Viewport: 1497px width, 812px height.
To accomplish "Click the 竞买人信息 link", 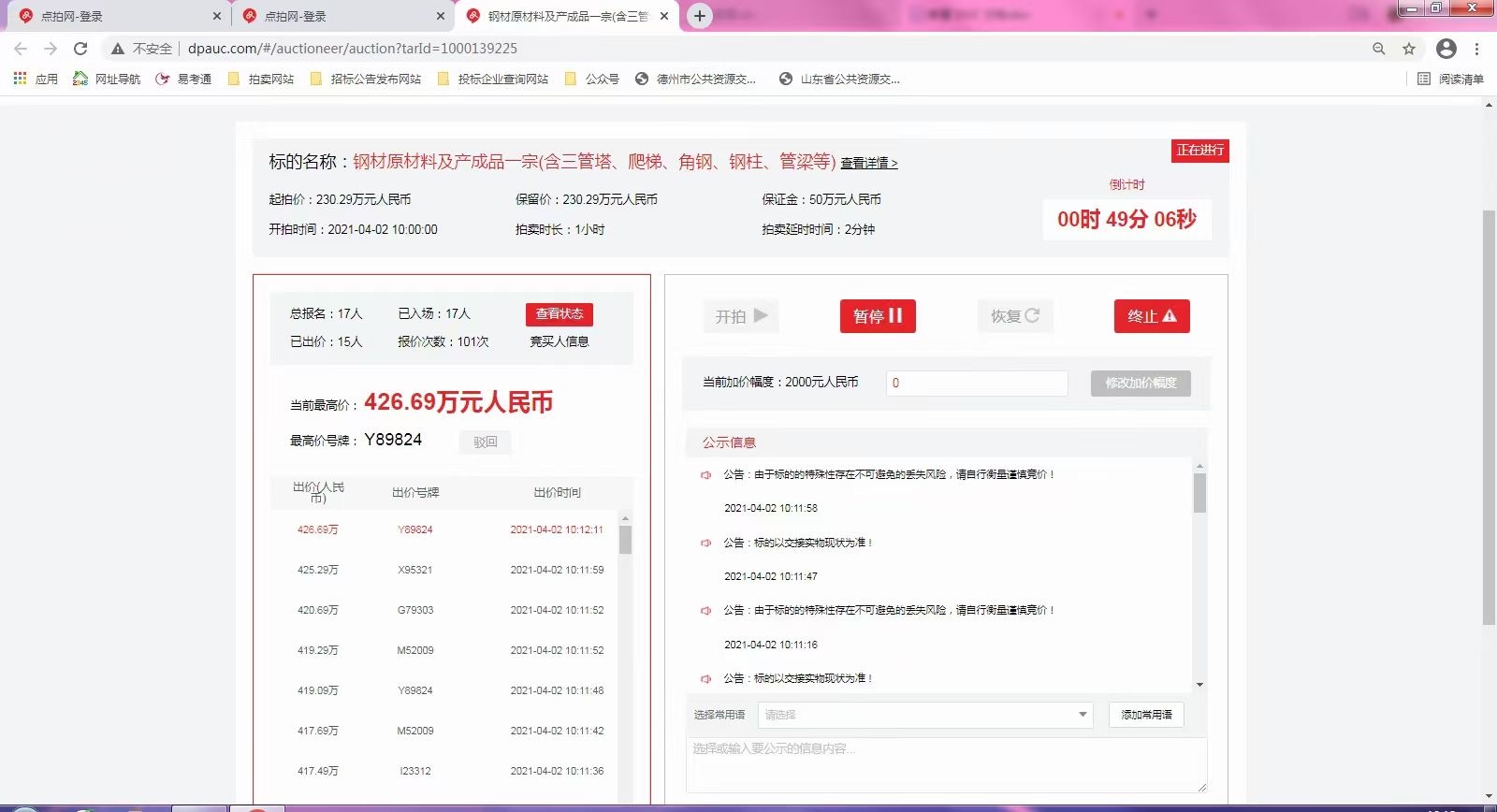I will 560,341.
